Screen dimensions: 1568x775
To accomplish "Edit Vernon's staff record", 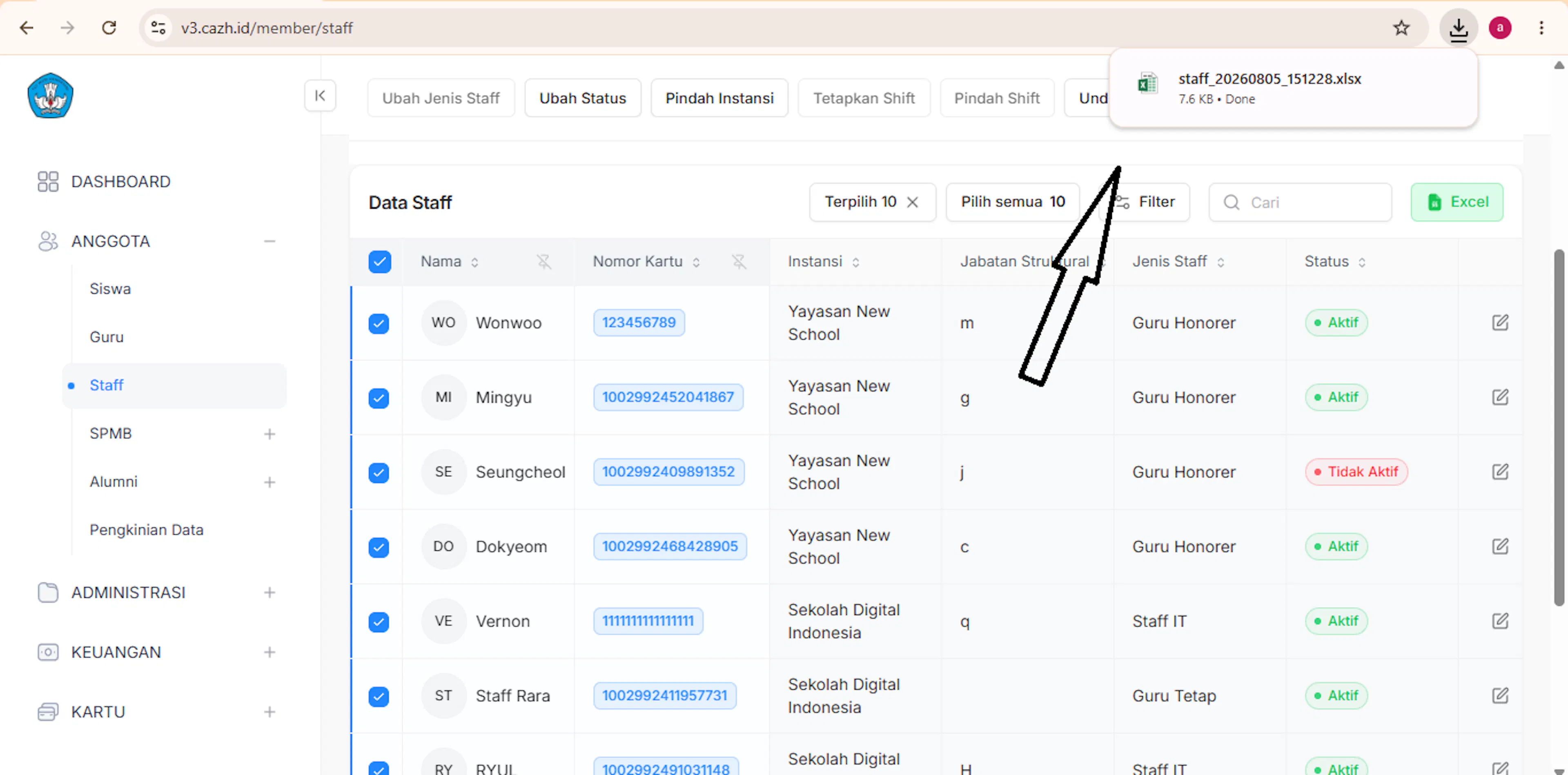I will pos(1500,621).
